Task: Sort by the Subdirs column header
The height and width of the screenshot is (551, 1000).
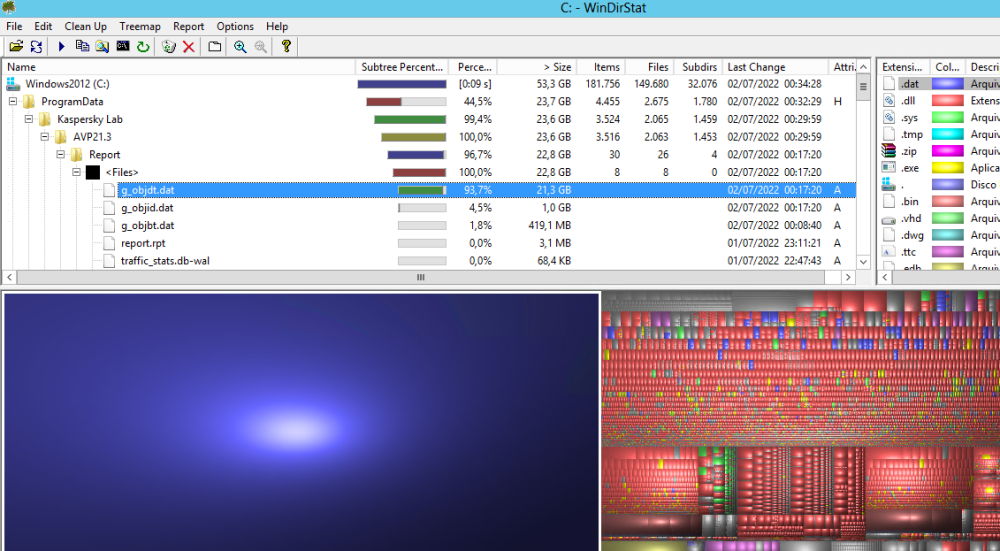Action: coord(698,67)
